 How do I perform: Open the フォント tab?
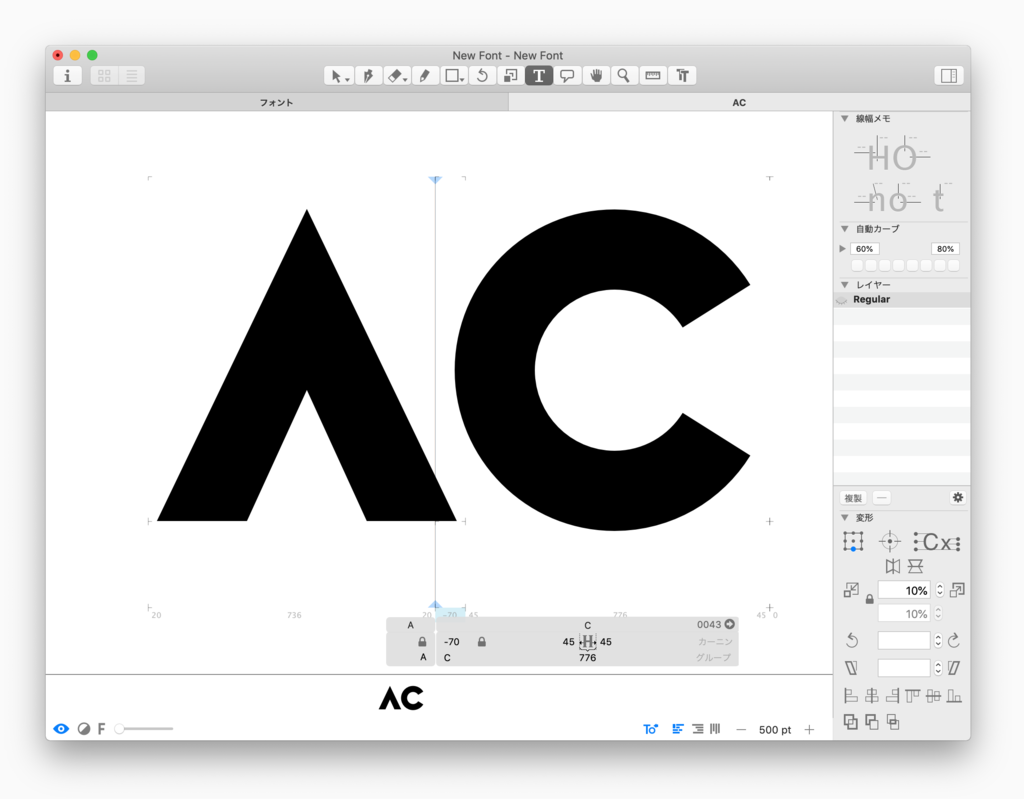point(277,103)
